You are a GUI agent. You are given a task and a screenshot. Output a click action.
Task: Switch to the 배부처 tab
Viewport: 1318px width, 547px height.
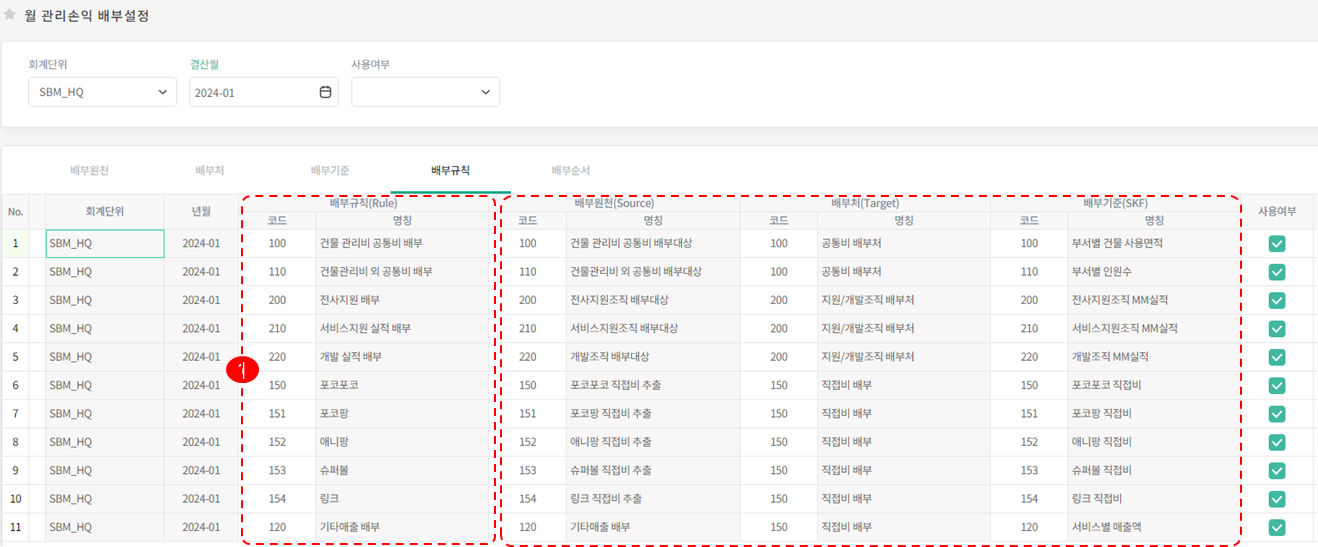[x=210, y=171]
